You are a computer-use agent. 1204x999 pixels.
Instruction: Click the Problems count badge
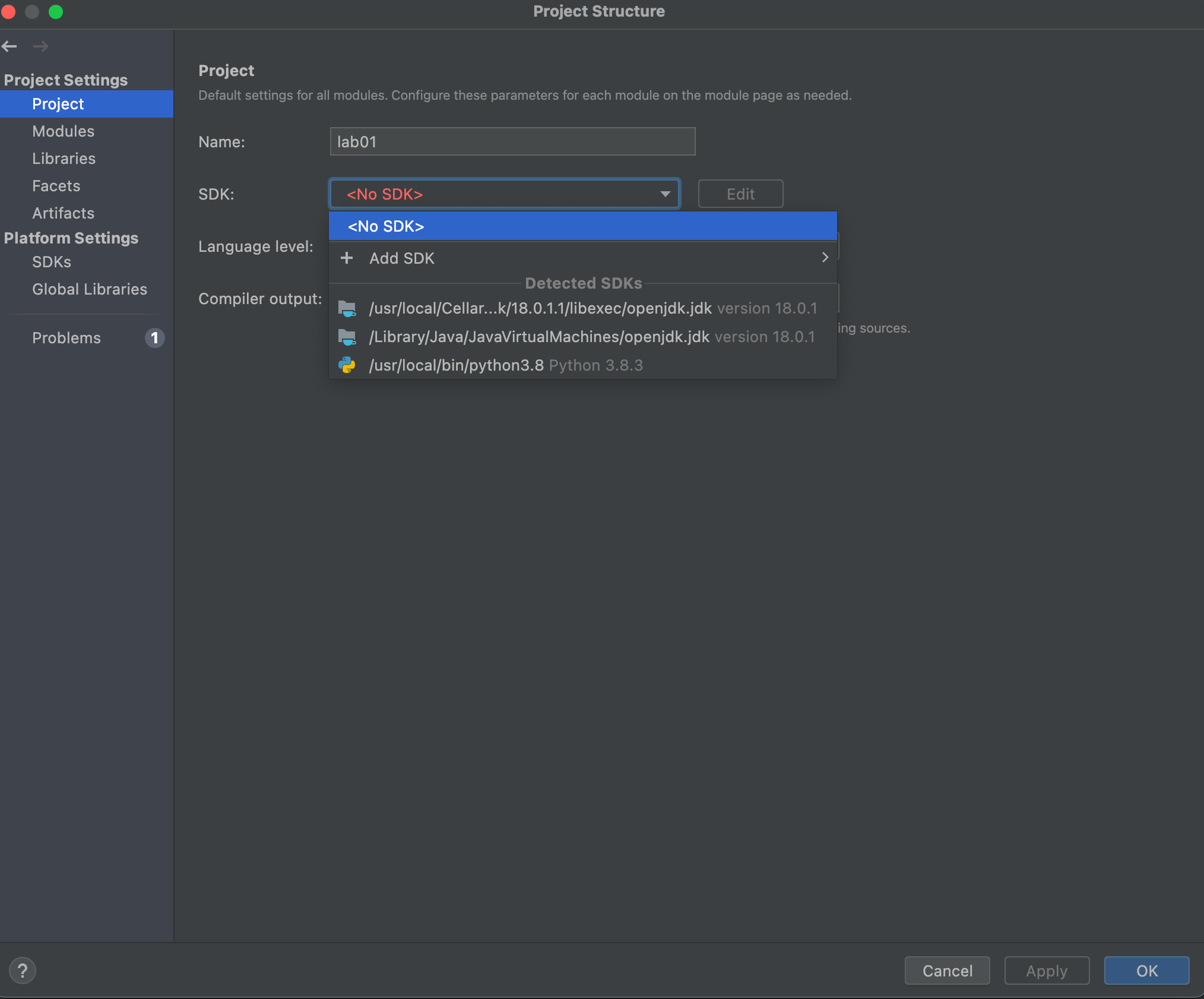coord(154,338)
